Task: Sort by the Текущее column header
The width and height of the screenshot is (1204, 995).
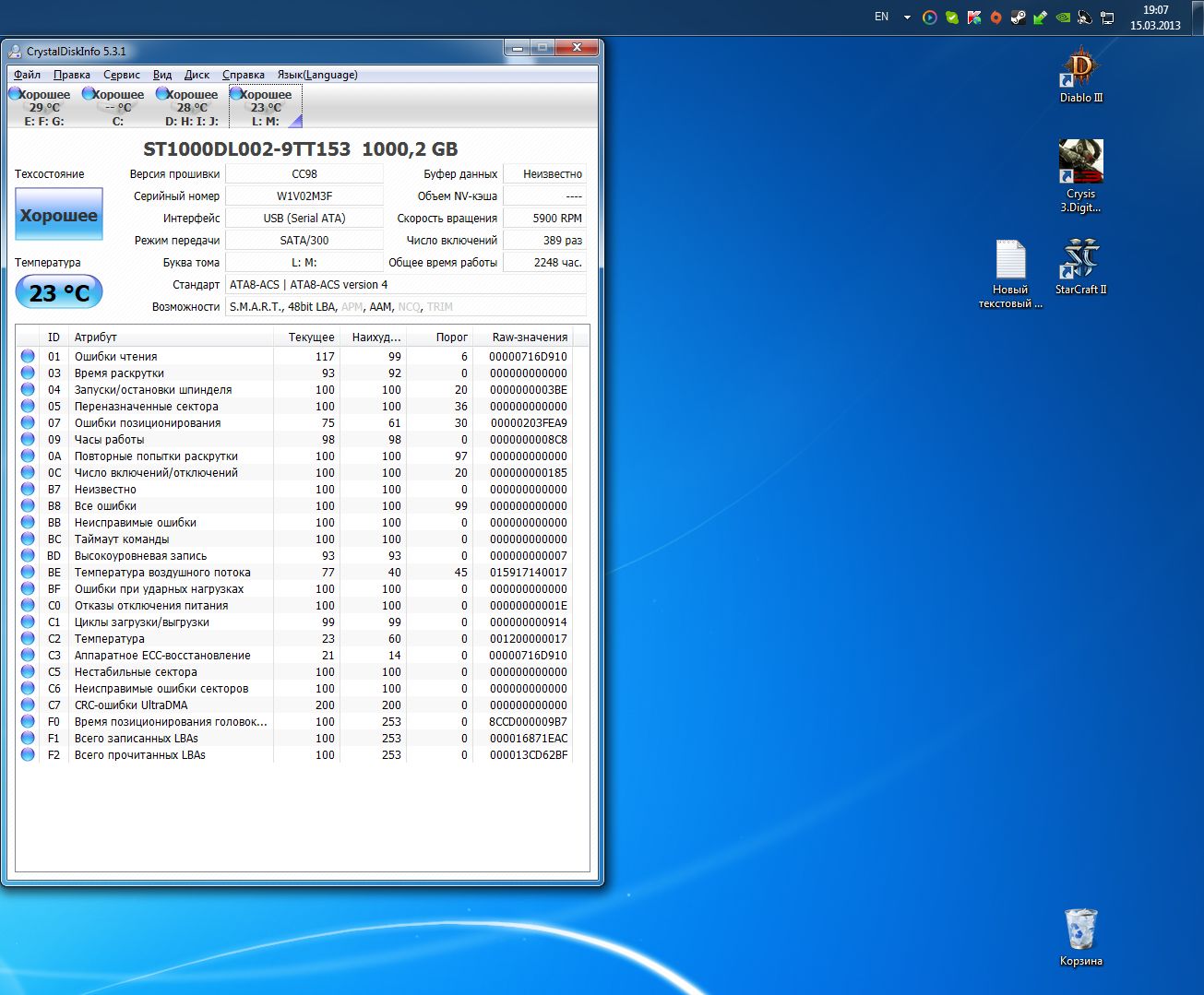Action: pyautogui.click(x=306, y=337)
